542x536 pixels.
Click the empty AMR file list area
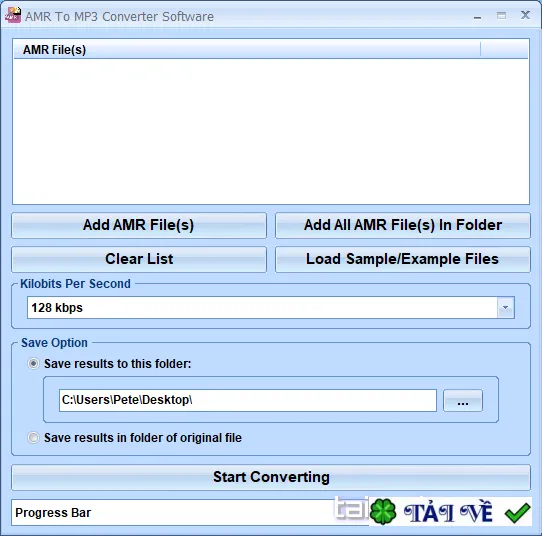tap(271, 131)
